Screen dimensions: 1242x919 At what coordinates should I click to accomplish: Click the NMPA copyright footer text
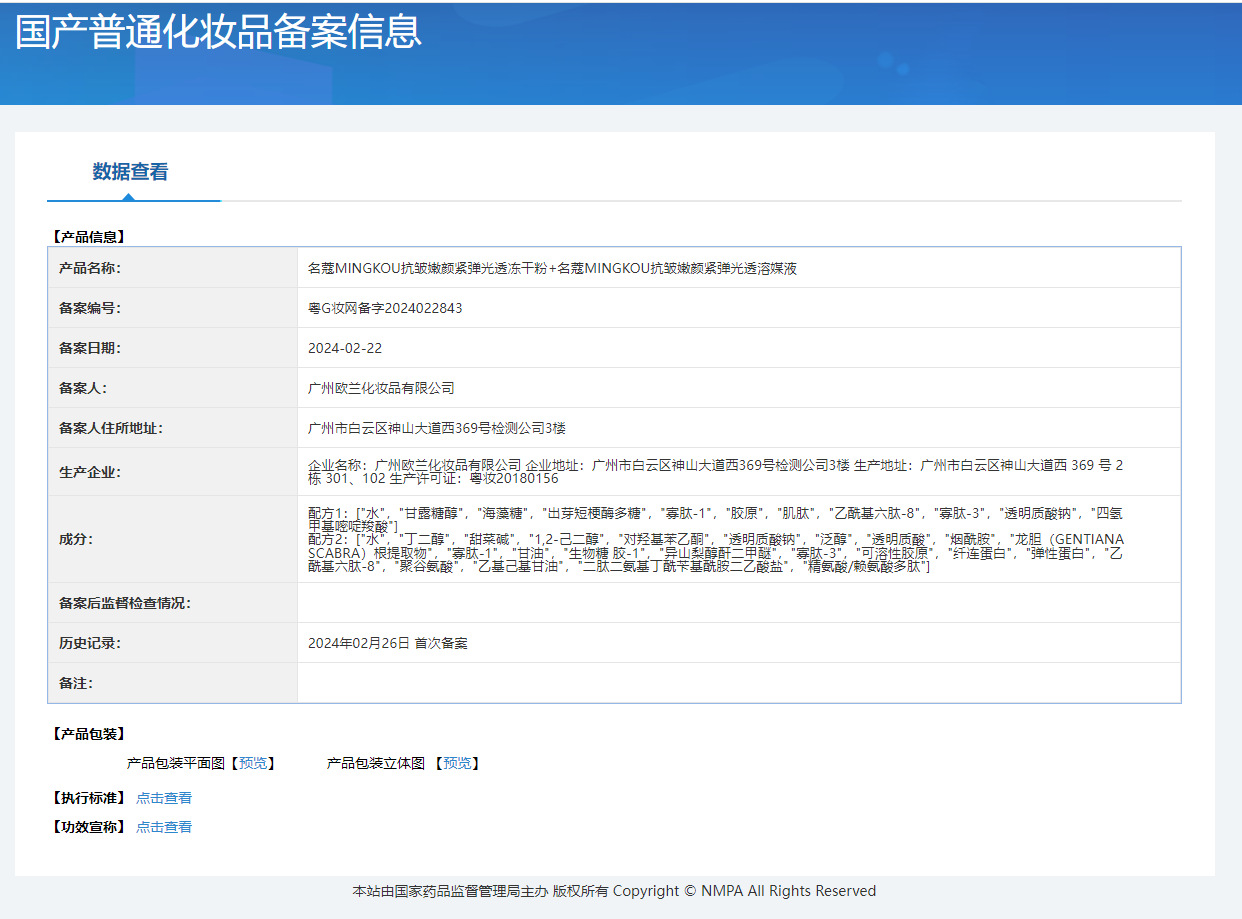[614, 891]
